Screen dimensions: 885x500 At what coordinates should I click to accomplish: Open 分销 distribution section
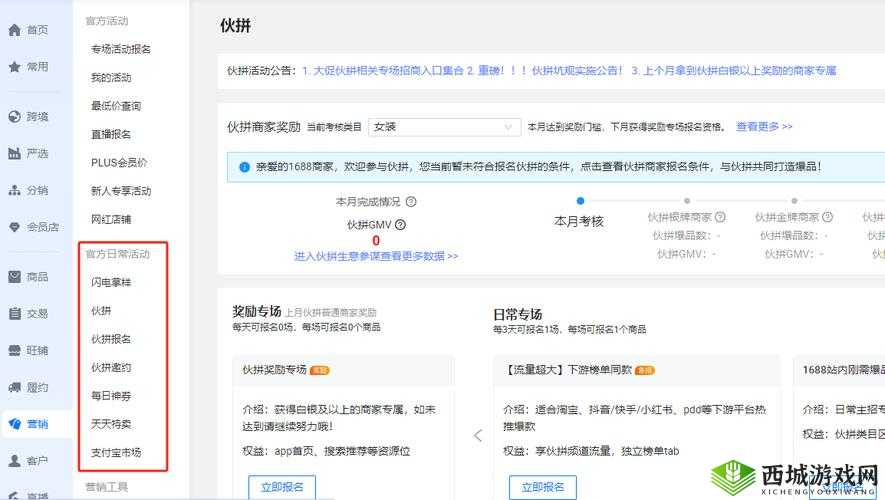28,190
